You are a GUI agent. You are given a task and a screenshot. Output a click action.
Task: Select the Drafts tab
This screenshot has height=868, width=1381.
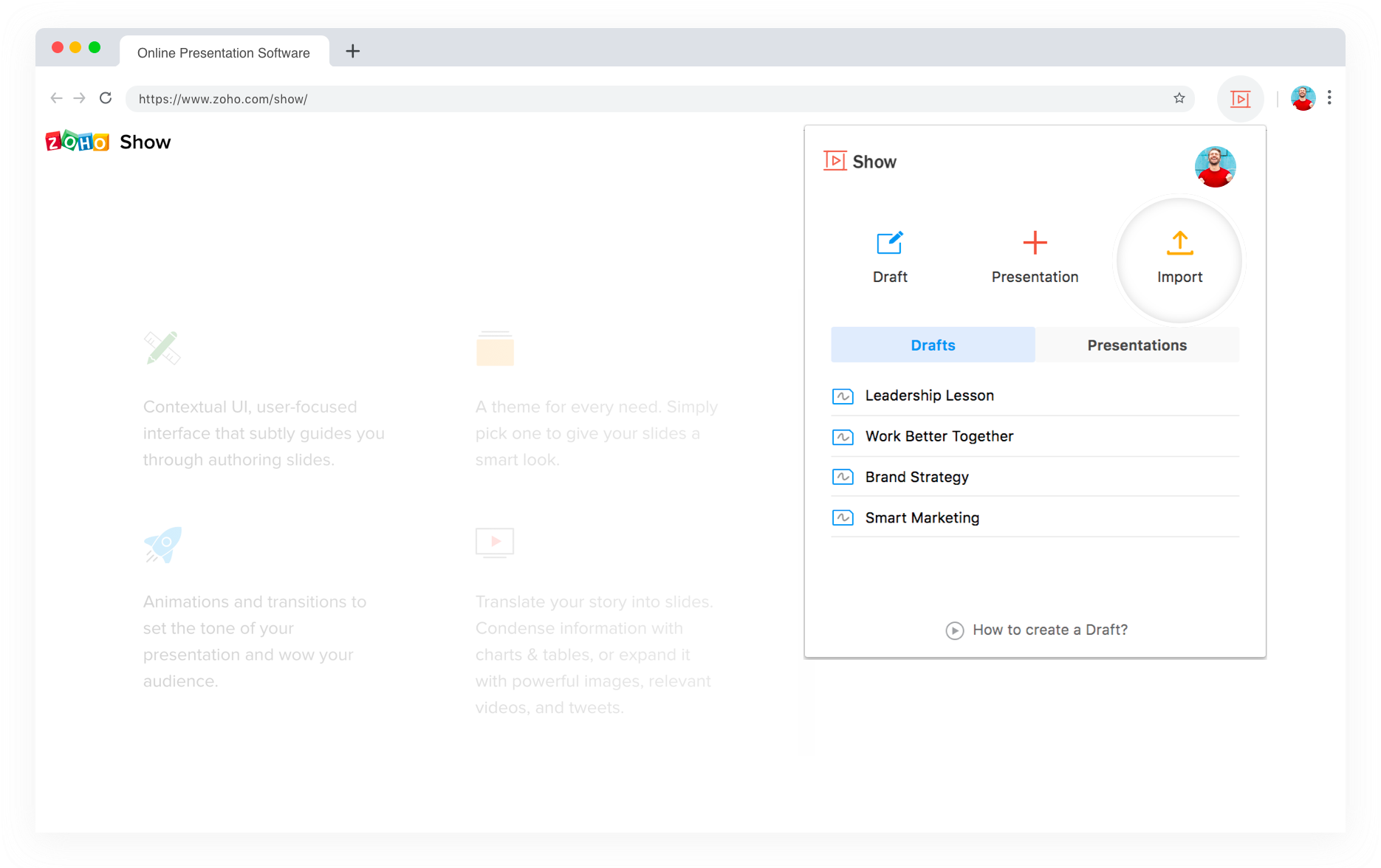pos(933,345)
